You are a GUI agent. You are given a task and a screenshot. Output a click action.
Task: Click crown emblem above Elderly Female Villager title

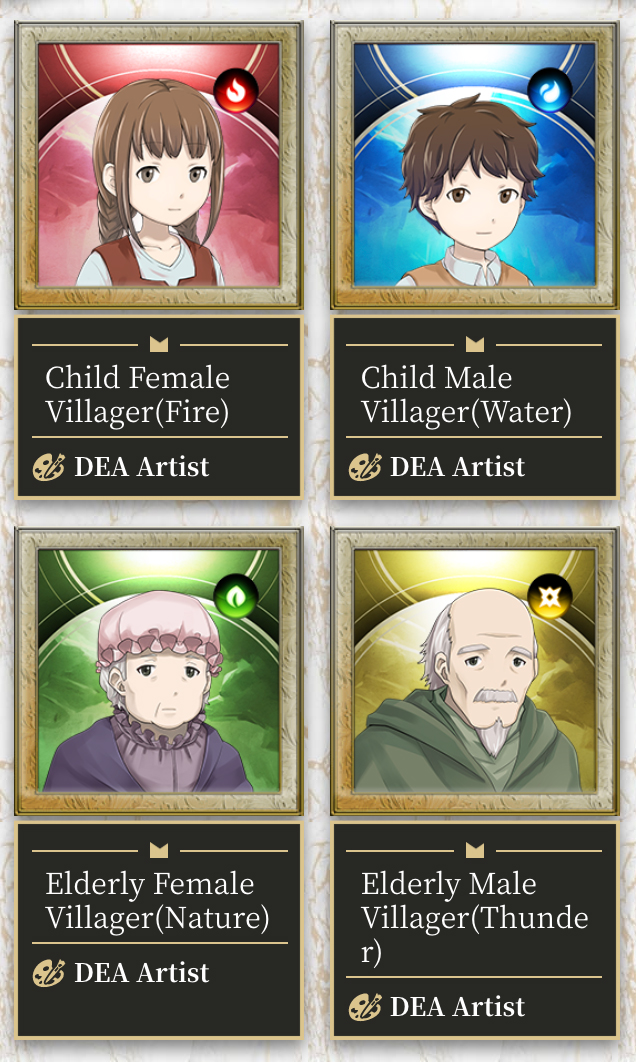(159, 850)
